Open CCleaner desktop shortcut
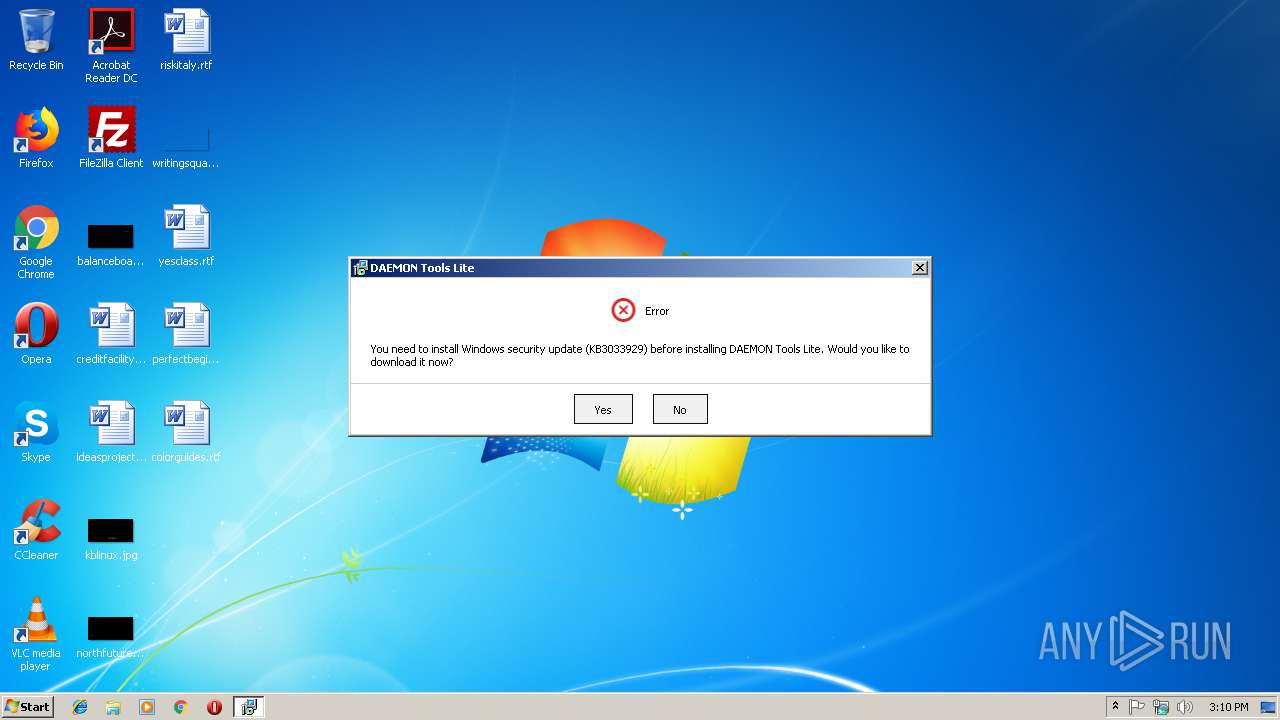The image size is (1280, 720). 36,530
